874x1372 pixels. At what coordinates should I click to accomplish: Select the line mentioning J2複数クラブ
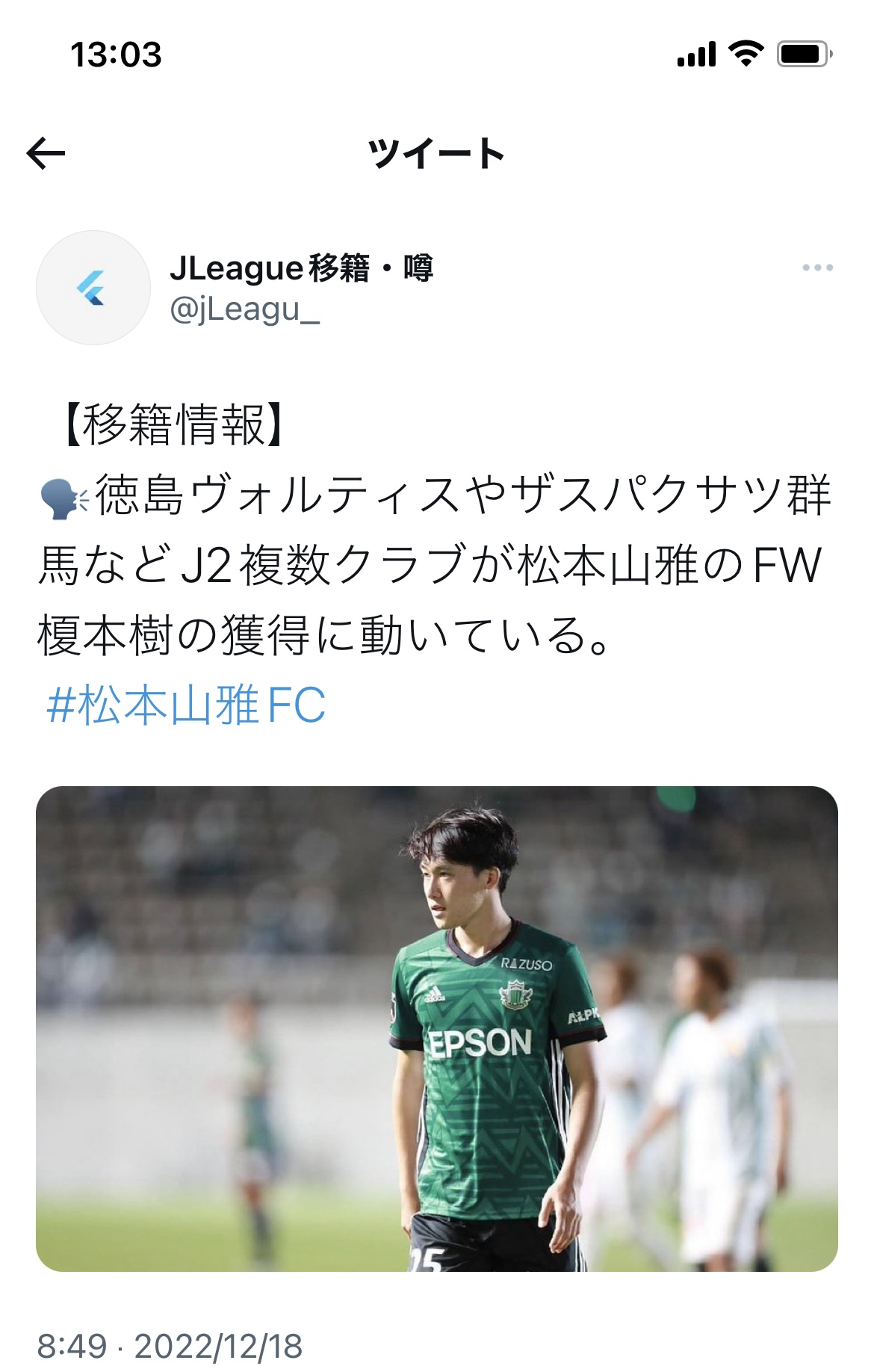pos(430,565)
